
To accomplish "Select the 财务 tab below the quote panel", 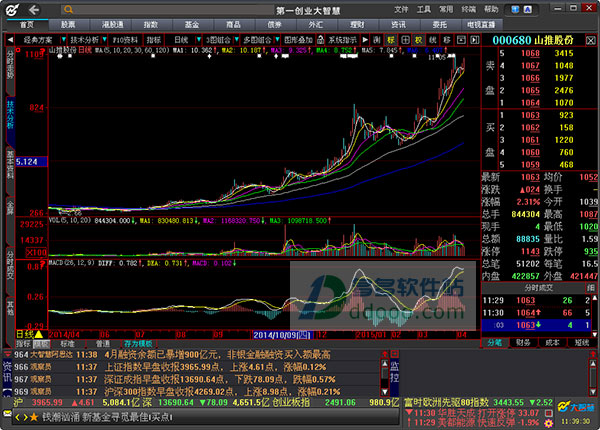I will click(523, 343).
